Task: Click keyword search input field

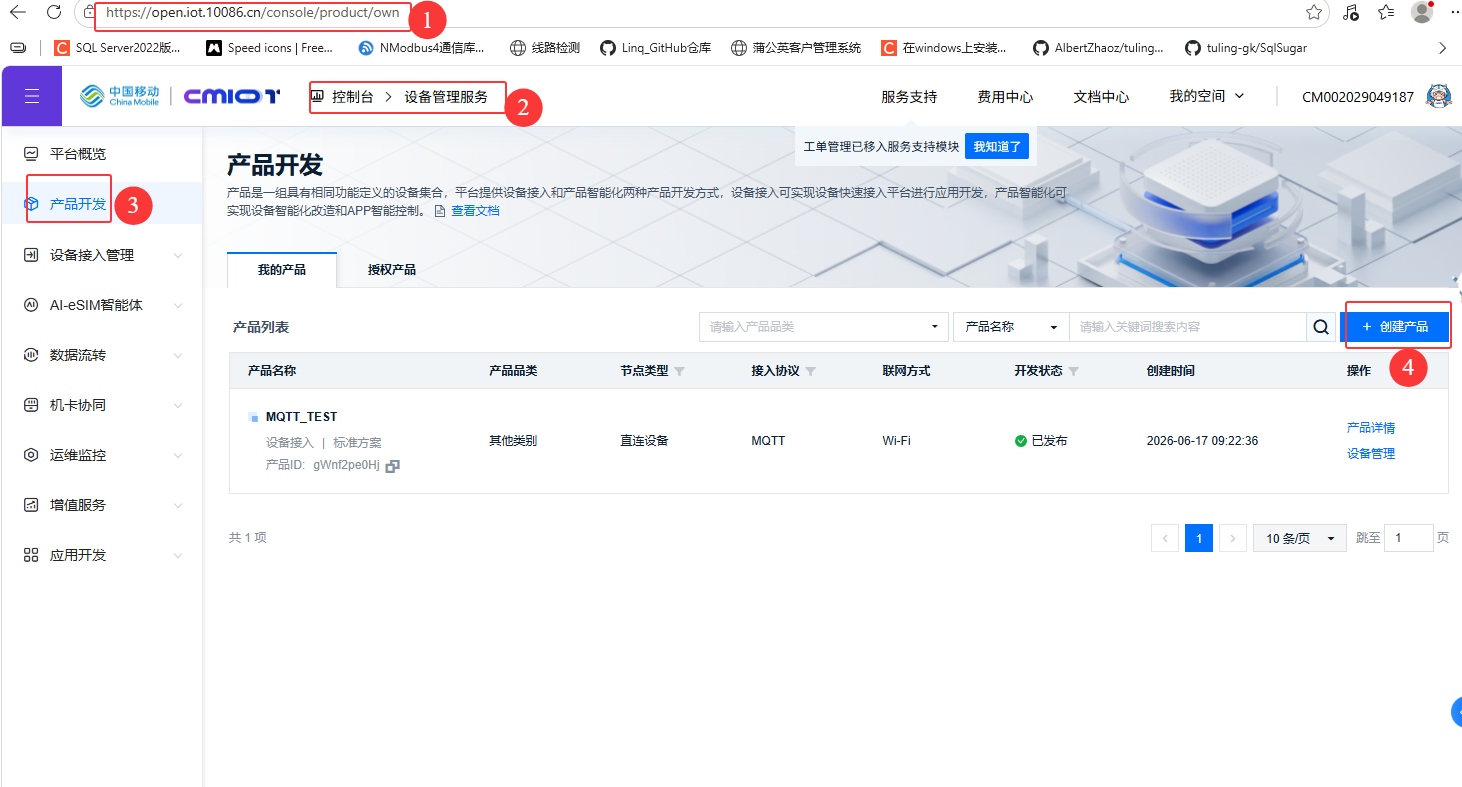Action: tap(1188, 327)
